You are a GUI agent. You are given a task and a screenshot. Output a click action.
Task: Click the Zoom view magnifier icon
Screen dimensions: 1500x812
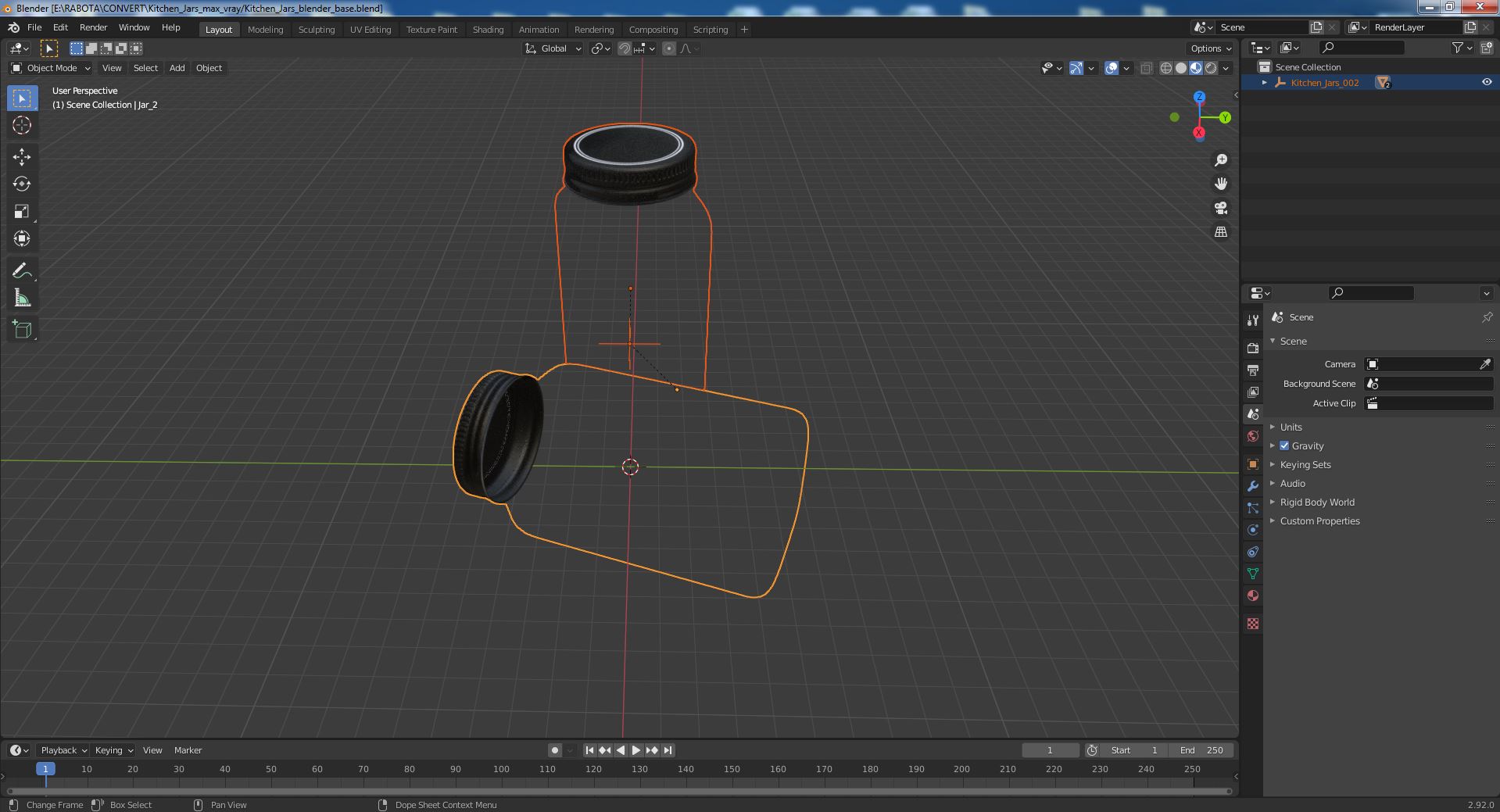(x=1220, y=160)
